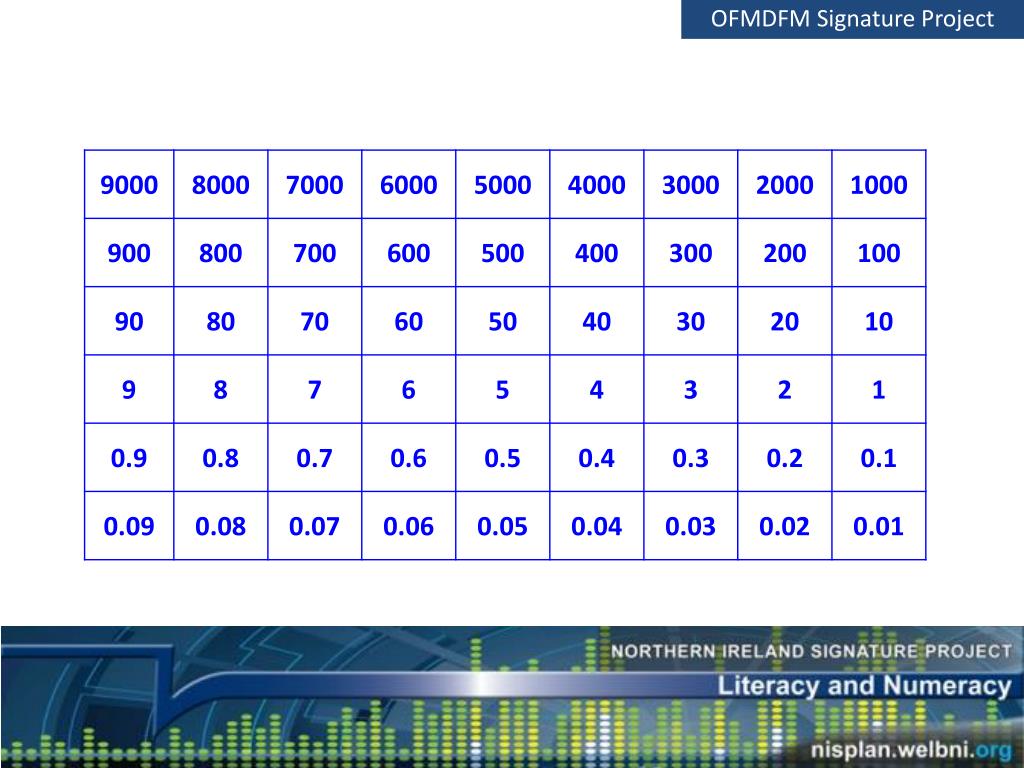Select the 0.07 cell

(315, 526)
